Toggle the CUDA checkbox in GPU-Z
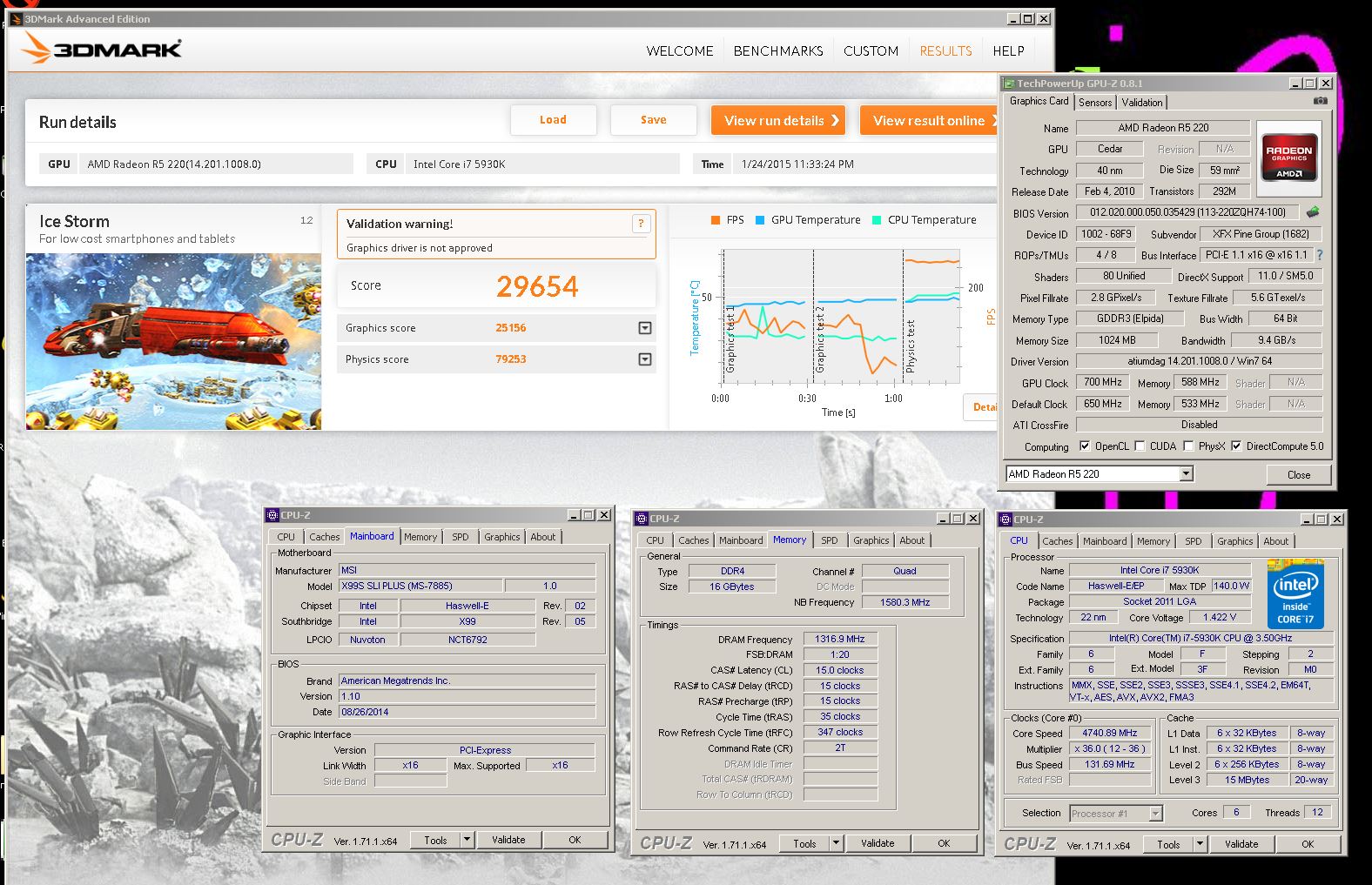Screen dimensions: 1372x885 coord(1140,446)
